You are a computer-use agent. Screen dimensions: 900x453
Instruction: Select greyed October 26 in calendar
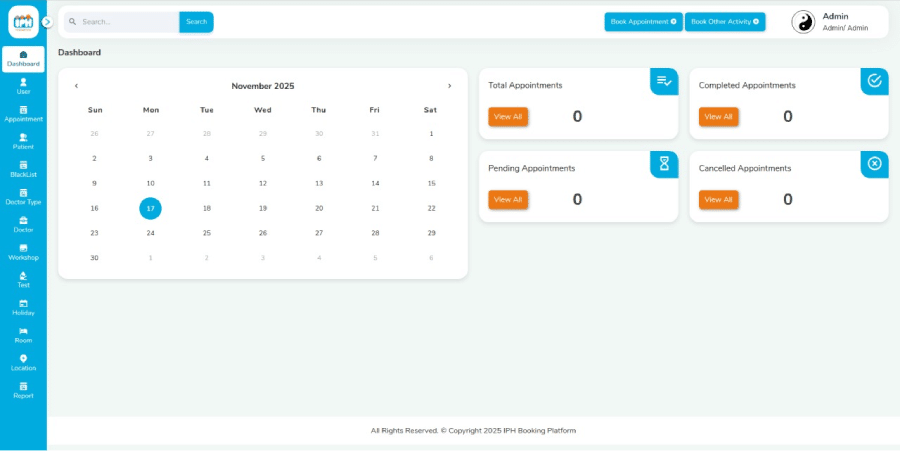point(94,134)
